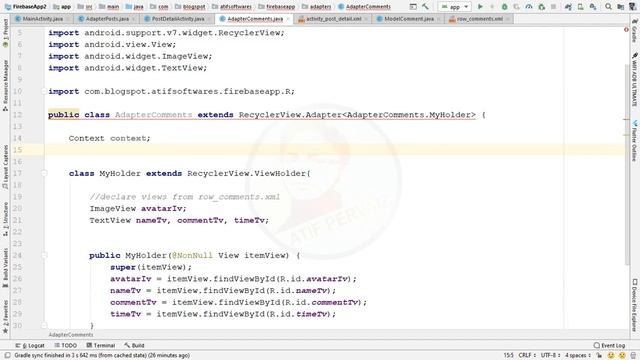The height and width of the screenshot is (360, 640).
Task: Switch to the MainActivity.java tab
Action: tap(42, 19)
